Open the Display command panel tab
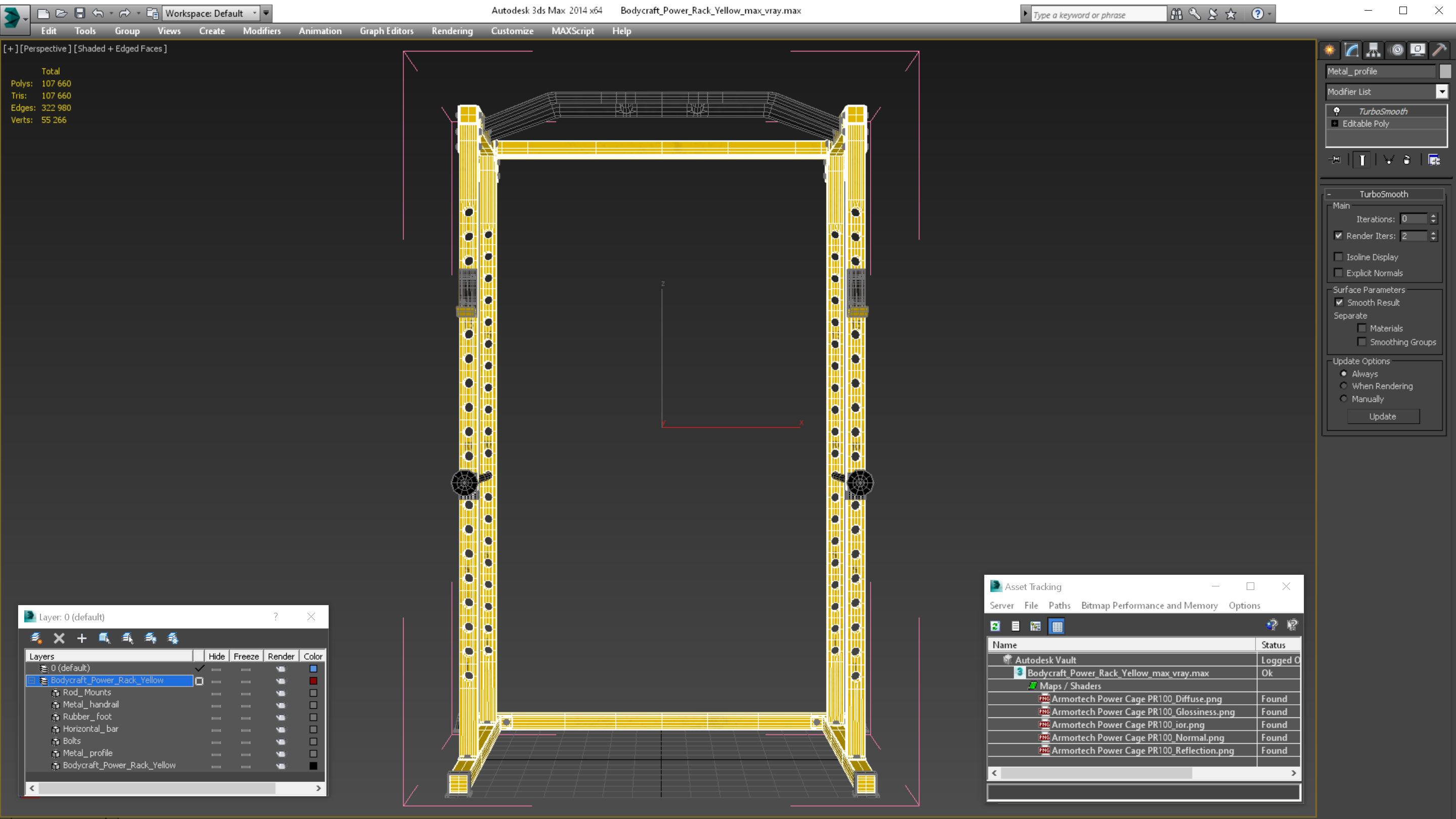1456x819 pixels. pos(1418,51)
